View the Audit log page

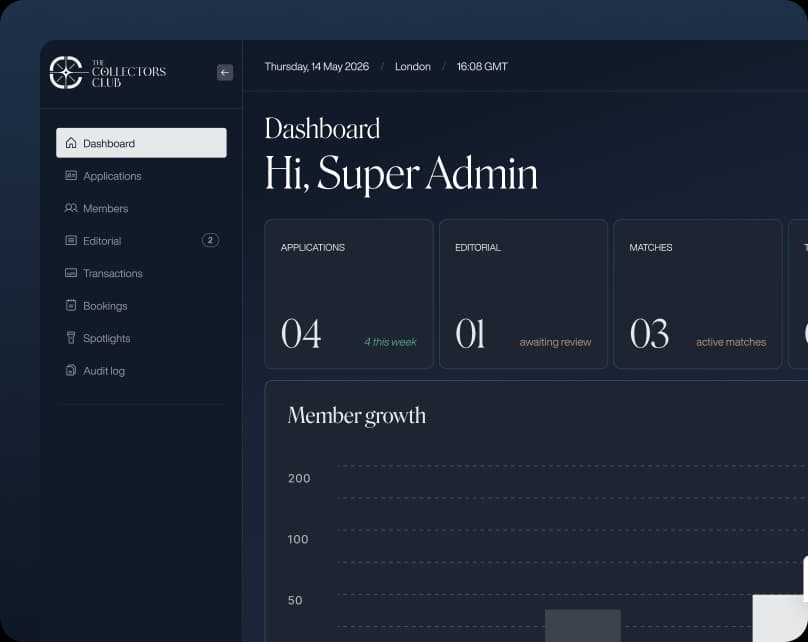pos(141,370)
